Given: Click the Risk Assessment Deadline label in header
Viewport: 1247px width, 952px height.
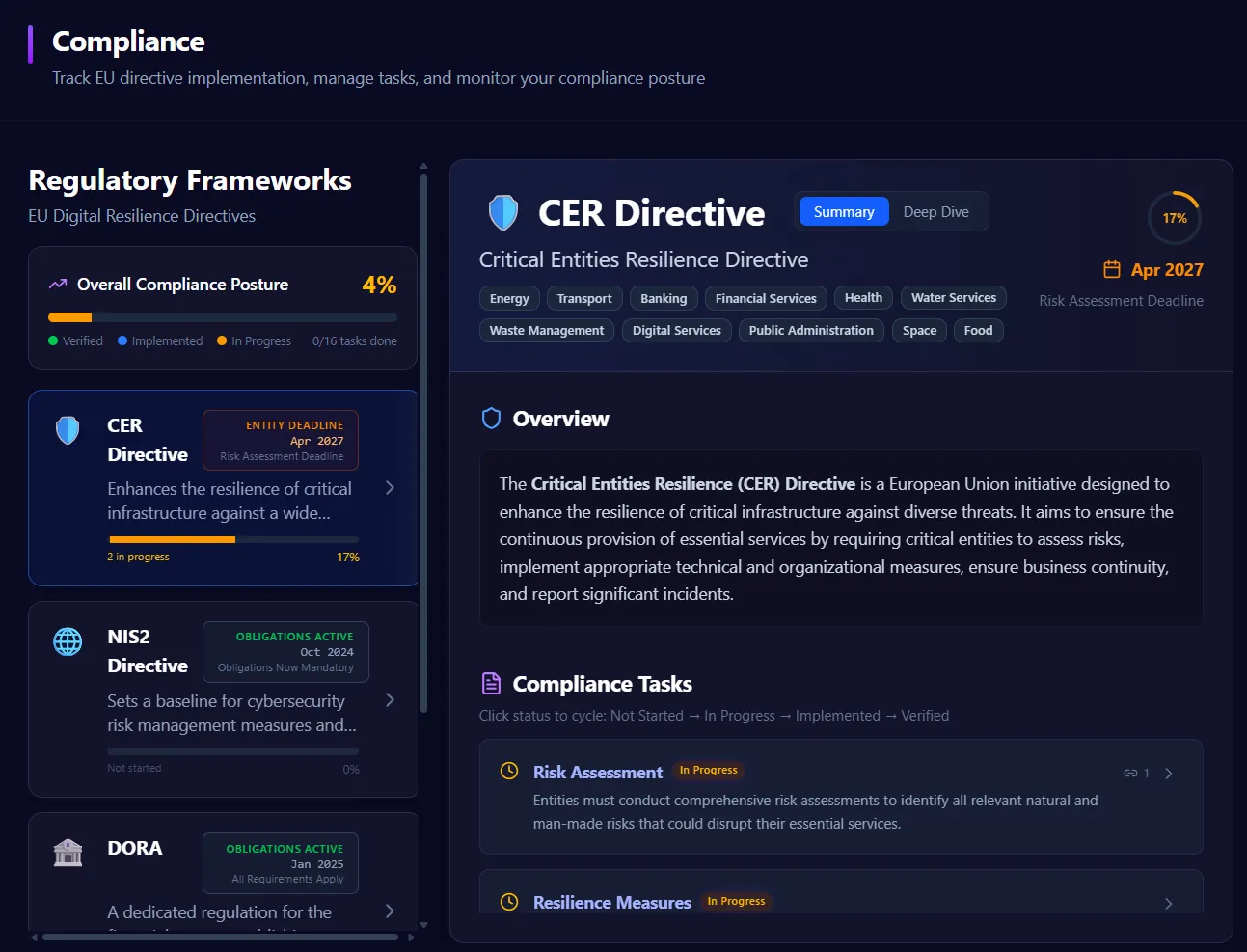Looking at the screenshot, I should [x=1121, y=301].
